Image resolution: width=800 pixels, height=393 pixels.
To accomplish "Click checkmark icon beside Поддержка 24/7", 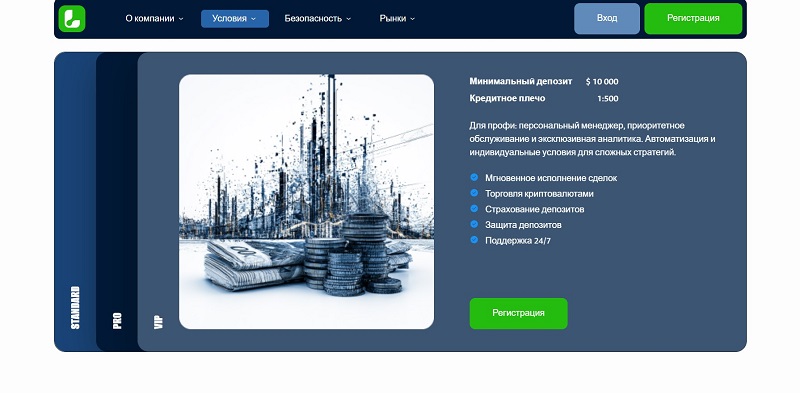I will (474, 239).
